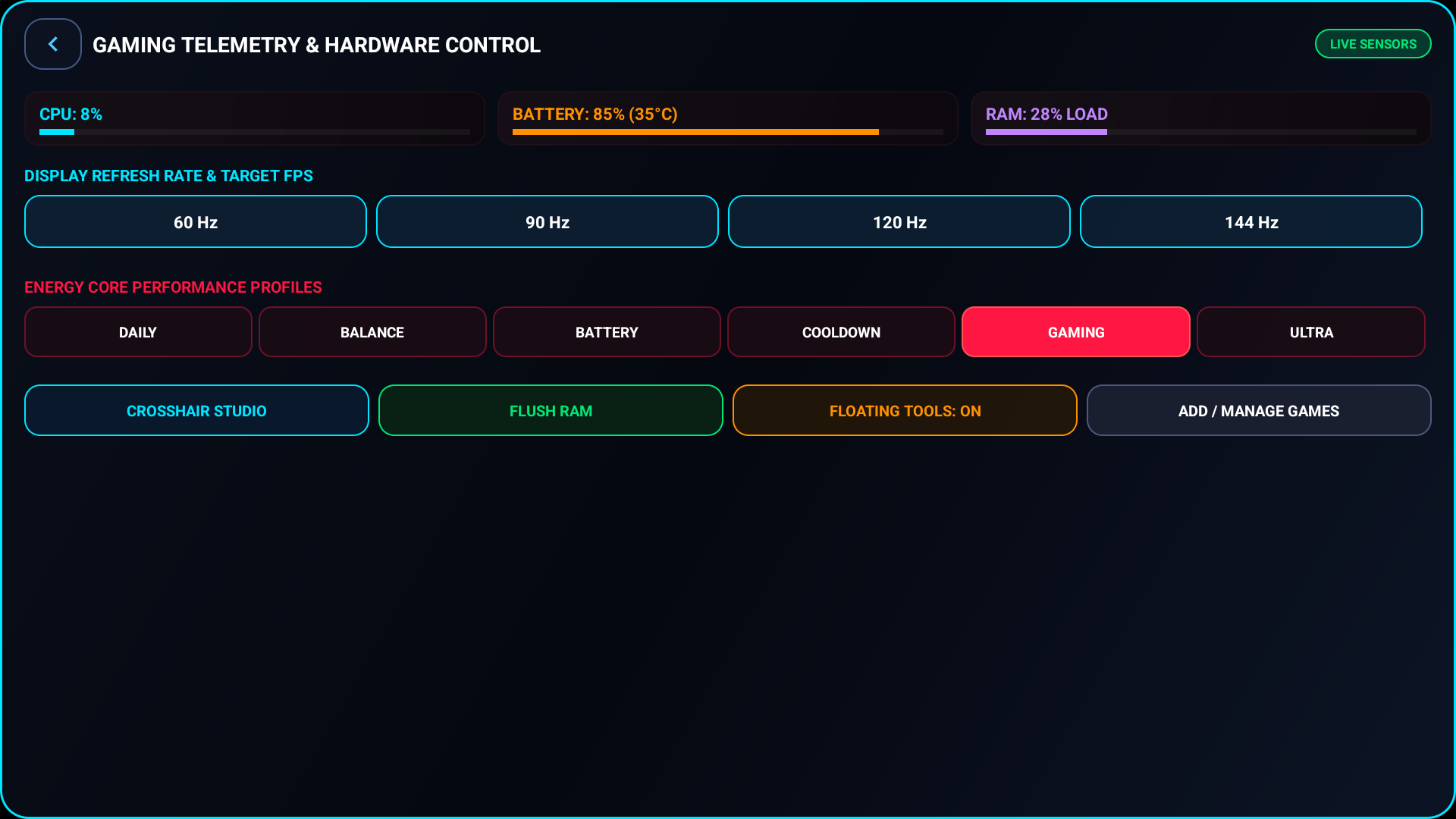Click the CPU usage bar
The image size is (1456, 819).
(255, 132)
